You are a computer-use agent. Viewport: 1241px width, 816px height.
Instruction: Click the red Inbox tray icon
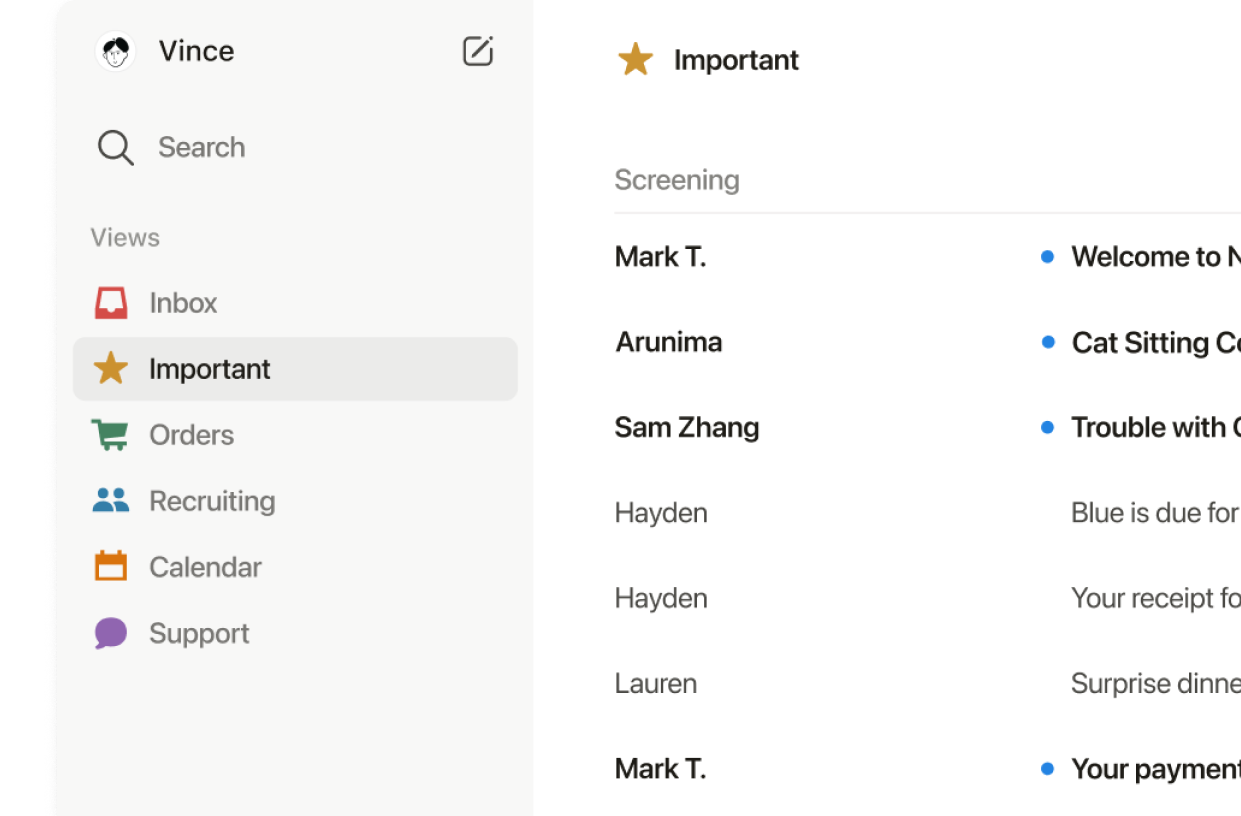111,303
